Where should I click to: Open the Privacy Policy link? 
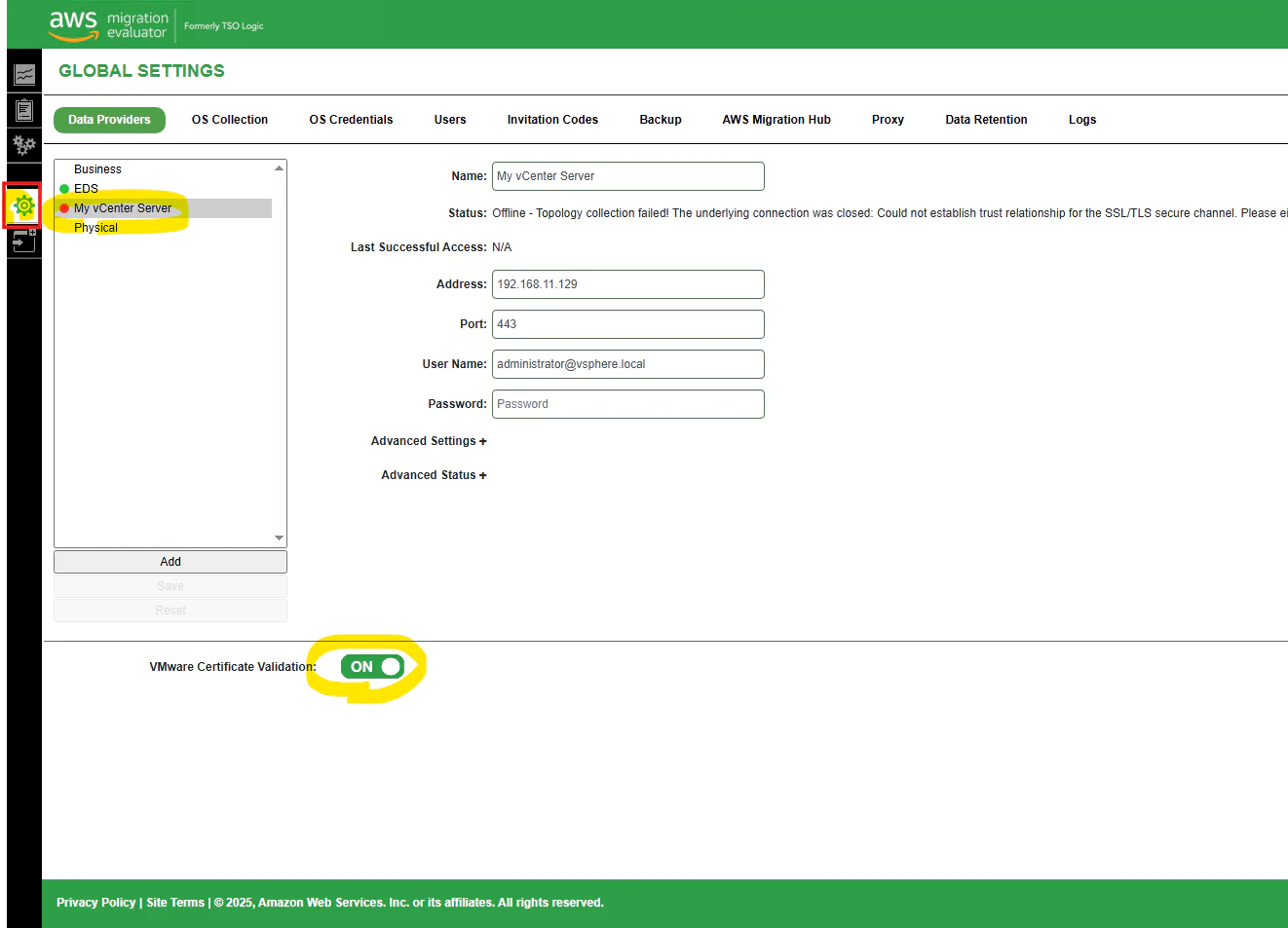pos(95,903)
